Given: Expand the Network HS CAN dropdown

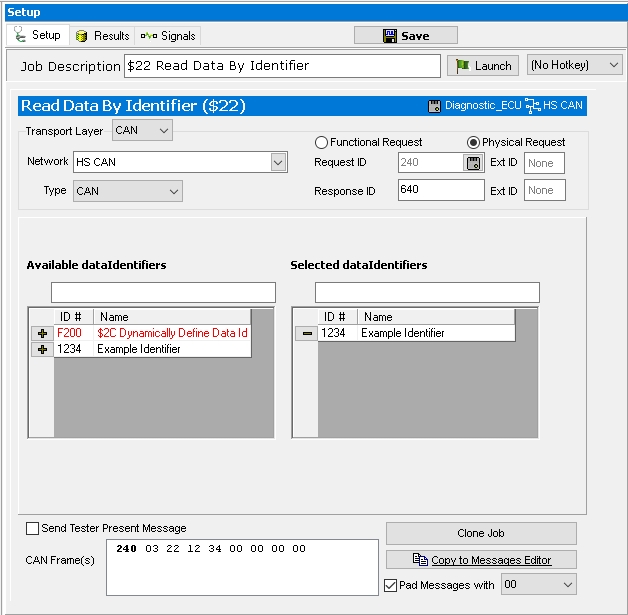Looking at the screenshot, I should click(x=278, y=162).
